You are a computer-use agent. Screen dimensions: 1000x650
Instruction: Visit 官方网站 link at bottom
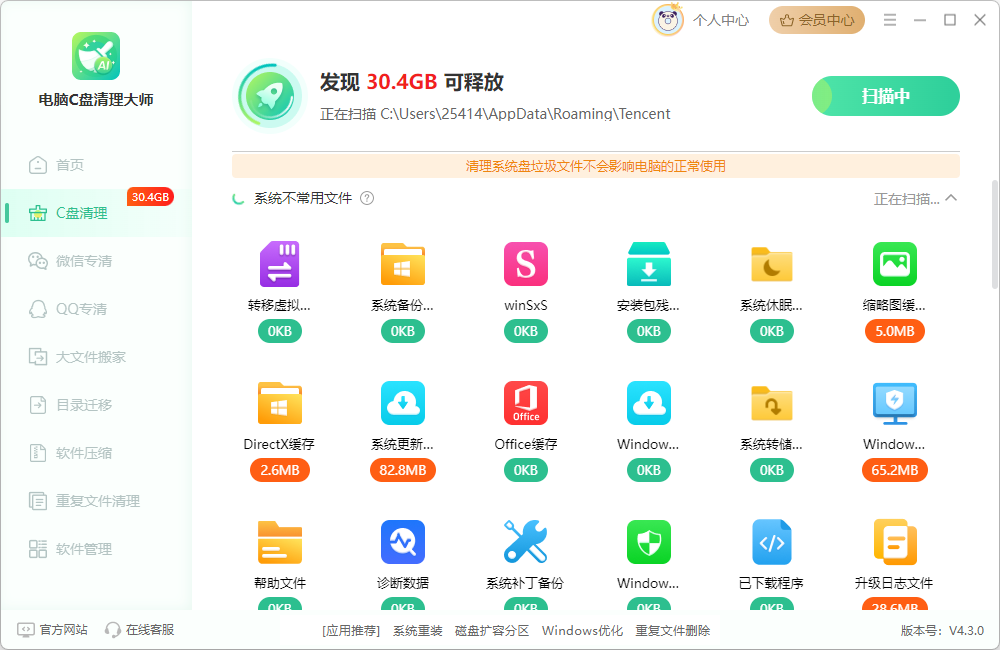(53, 630)
